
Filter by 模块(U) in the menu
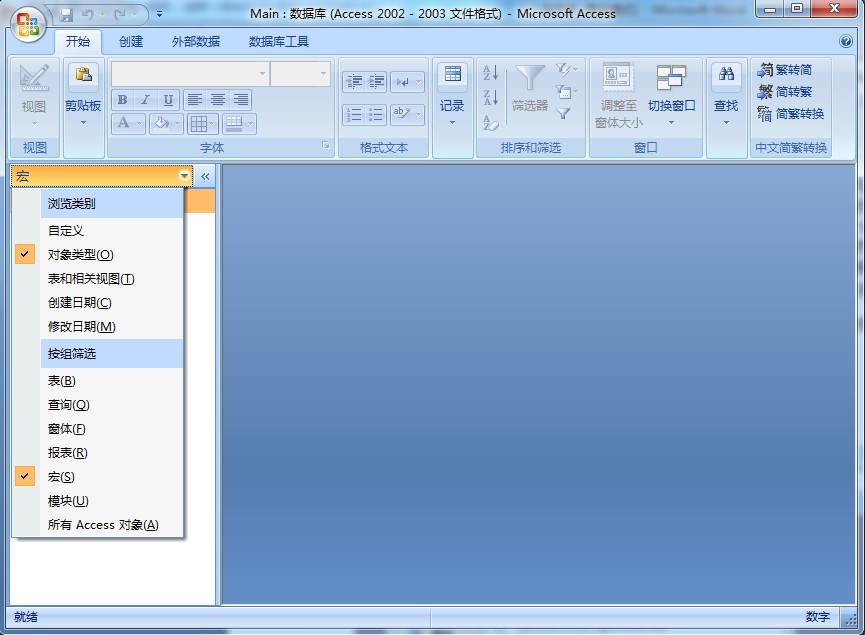click(97, 501)
